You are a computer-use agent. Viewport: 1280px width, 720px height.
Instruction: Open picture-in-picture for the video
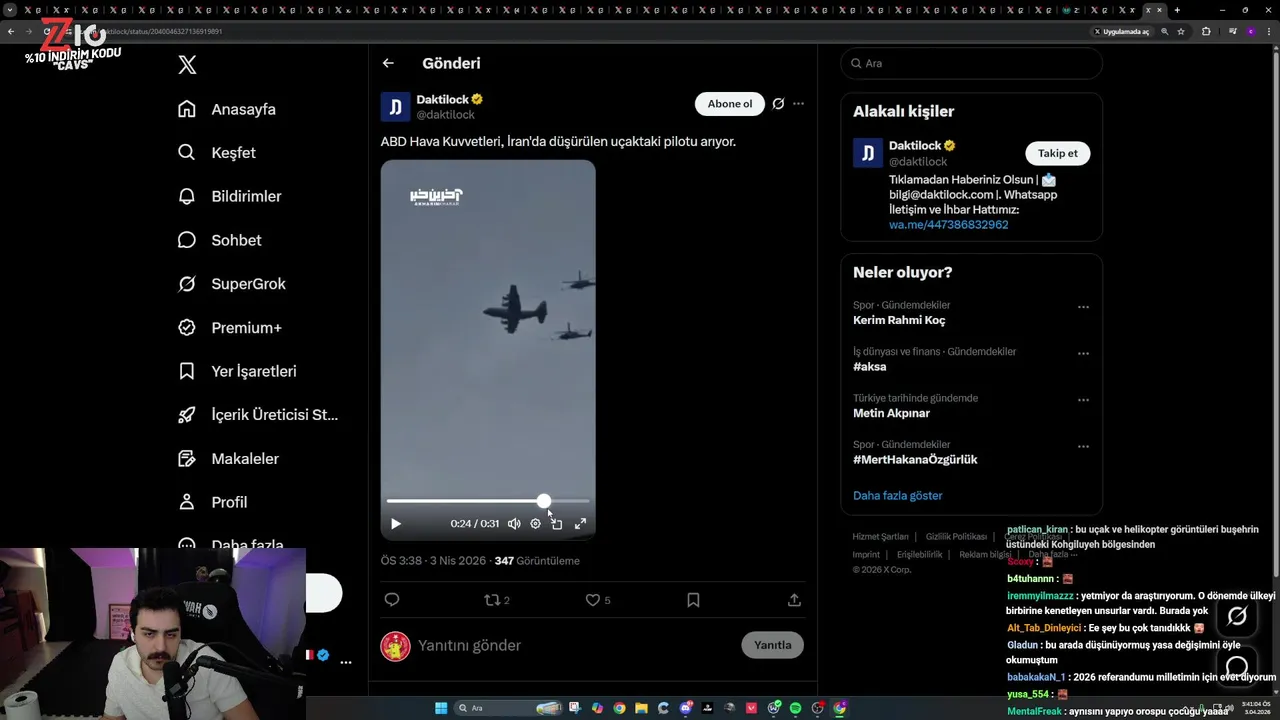coord(557,523)
